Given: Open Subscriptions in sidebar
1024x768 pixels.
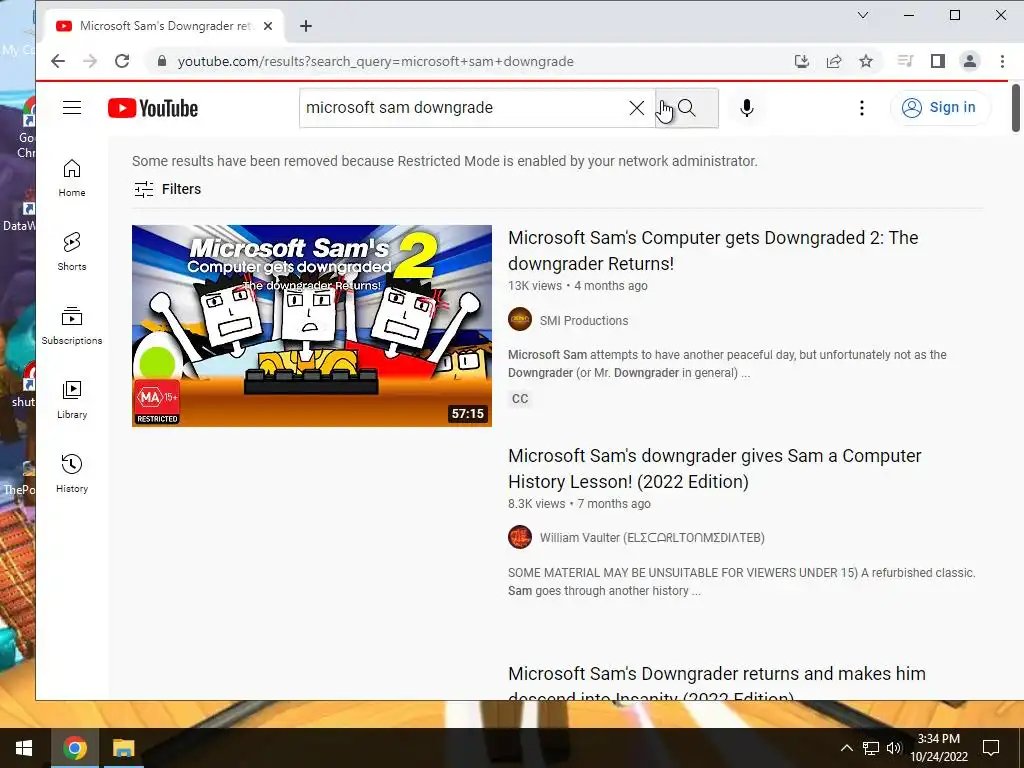Looking at the screenshot, I should pyautogui.click(x=72, y=325).
